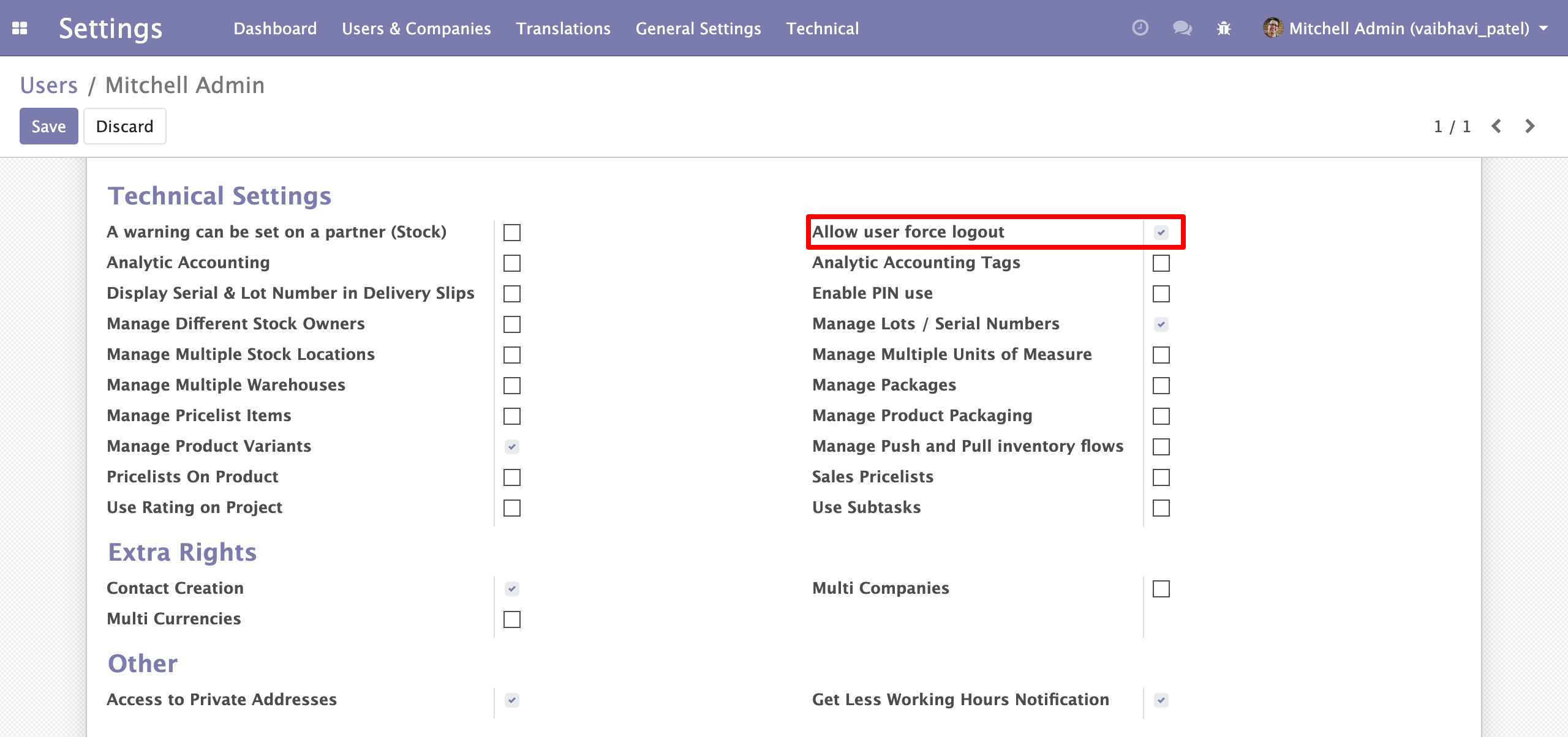Click the Other section heading
This screenshot has width=1568, height=737.
(143, 664)
